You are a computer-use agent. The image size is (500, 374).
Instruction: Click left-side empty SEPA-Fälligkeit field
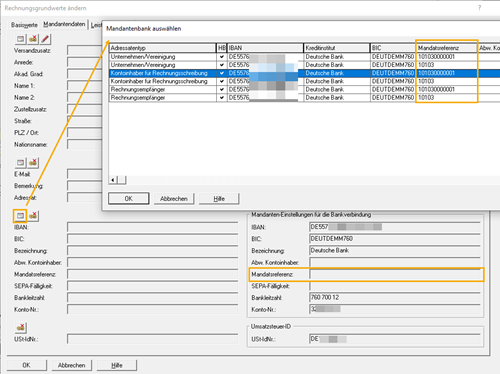152,286
